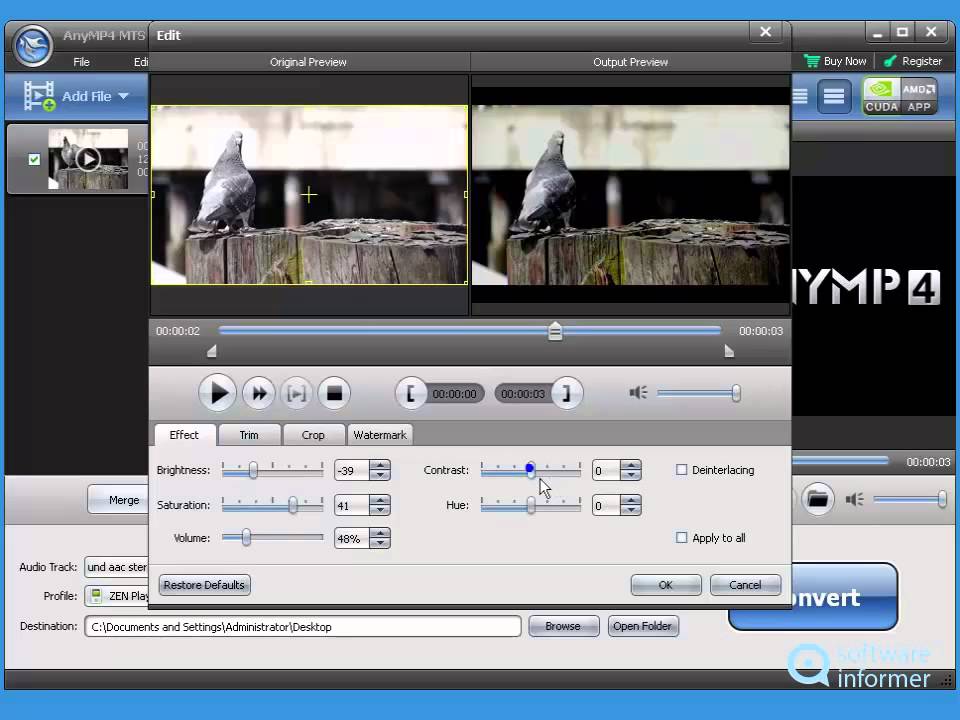Click the Brightness slider

click(272, 470)
